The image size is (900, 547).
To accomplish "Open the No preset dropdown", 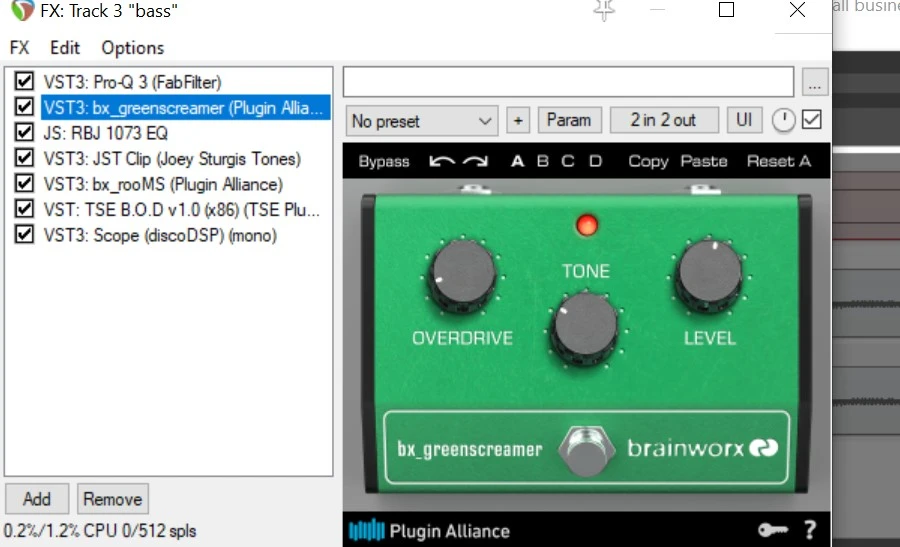I will point(422,121).
